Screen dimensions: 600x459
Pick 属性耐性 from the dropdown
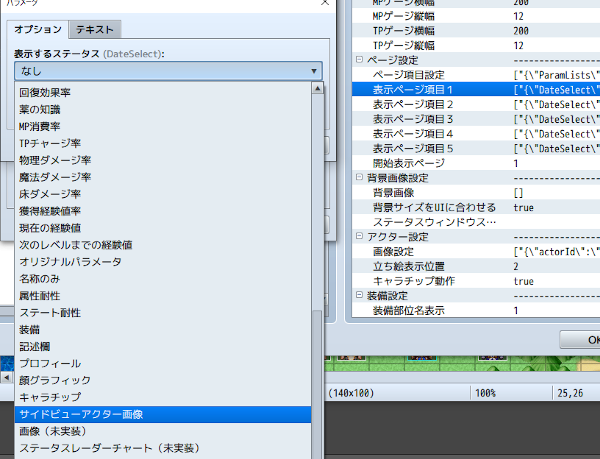pyautogui.click(x=163, y=296)
